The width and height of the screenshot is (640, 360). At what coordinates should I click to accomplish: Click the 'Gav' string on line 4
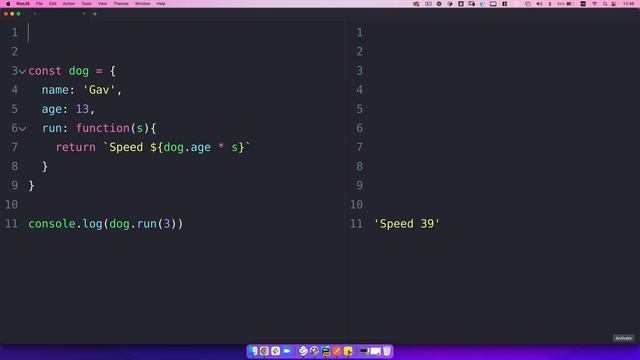pos(99,90)
